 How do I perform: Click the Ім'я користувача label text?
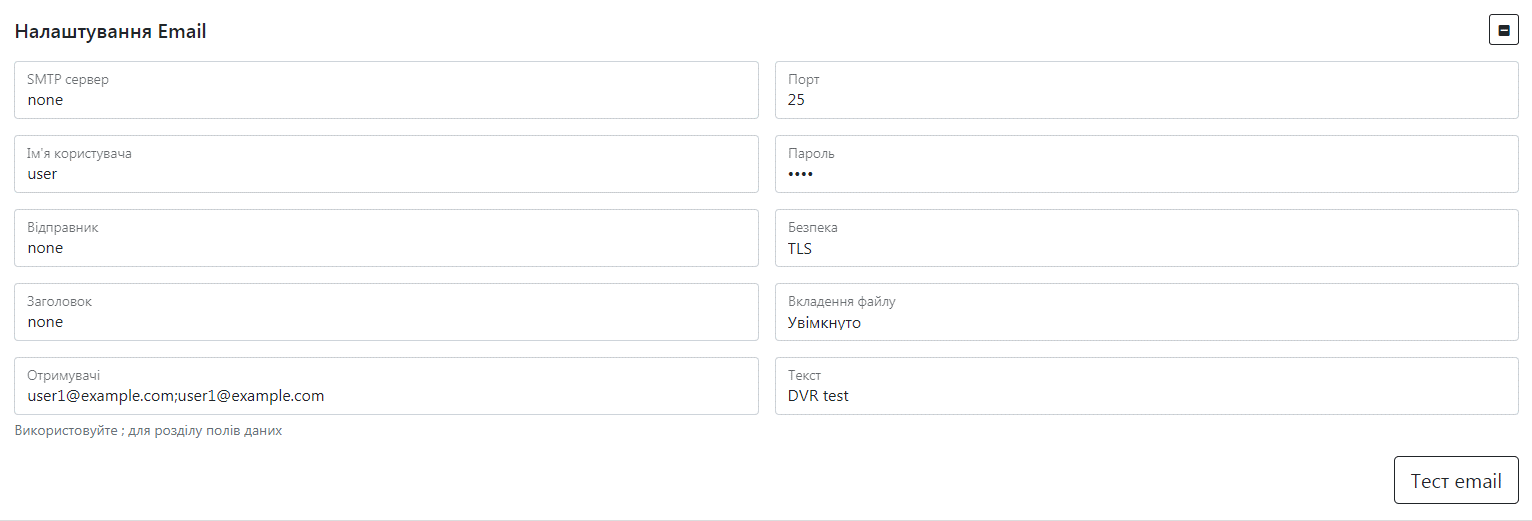(x=79, y=154)
